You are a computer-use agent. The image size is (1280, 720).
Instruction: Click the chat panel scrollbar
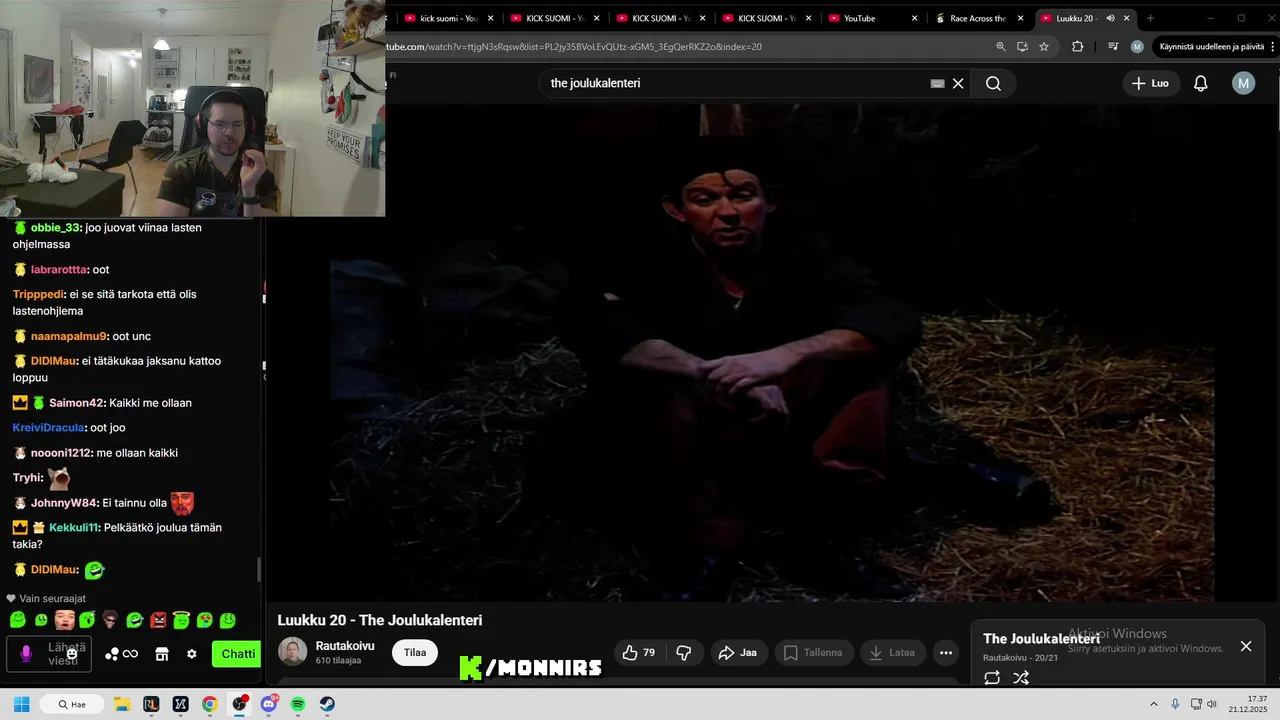coord(259,569)
